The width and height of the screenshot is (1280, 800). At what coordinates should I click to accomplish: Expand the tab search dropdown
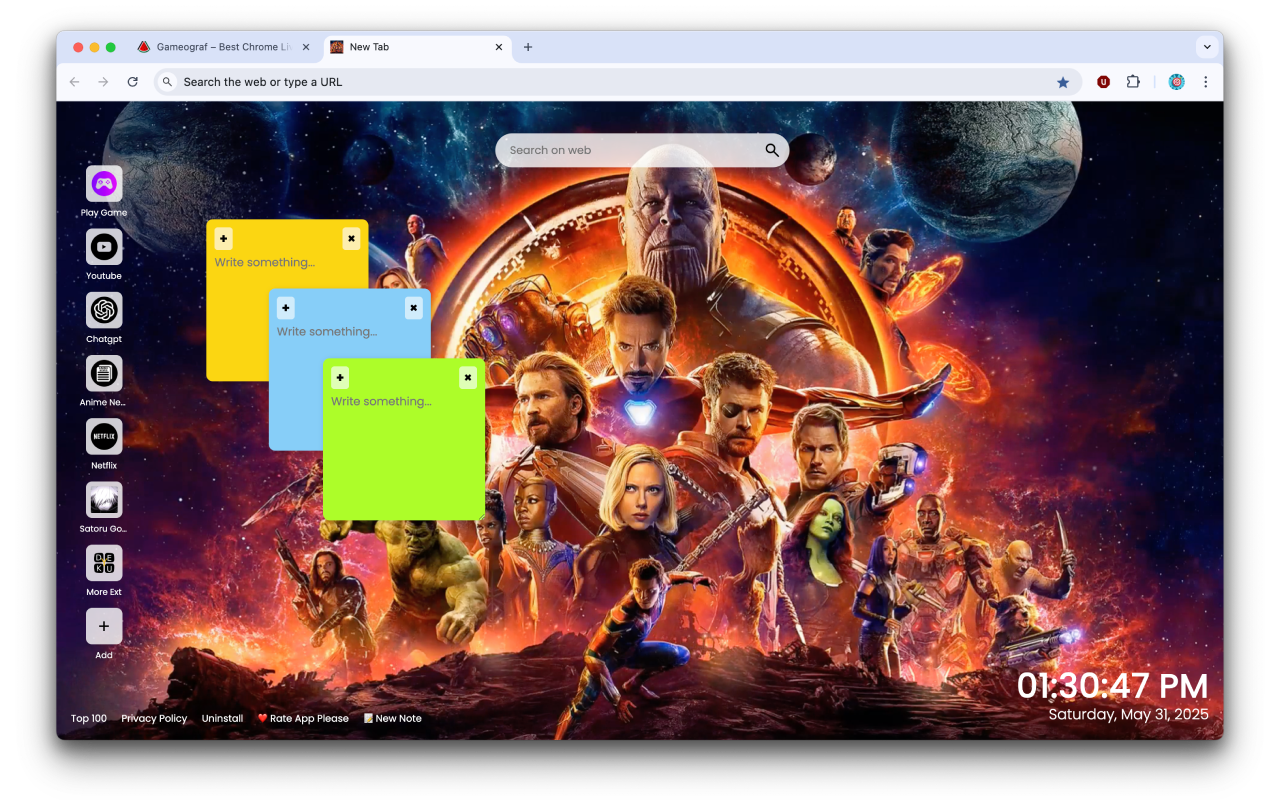pos(1207,47)
